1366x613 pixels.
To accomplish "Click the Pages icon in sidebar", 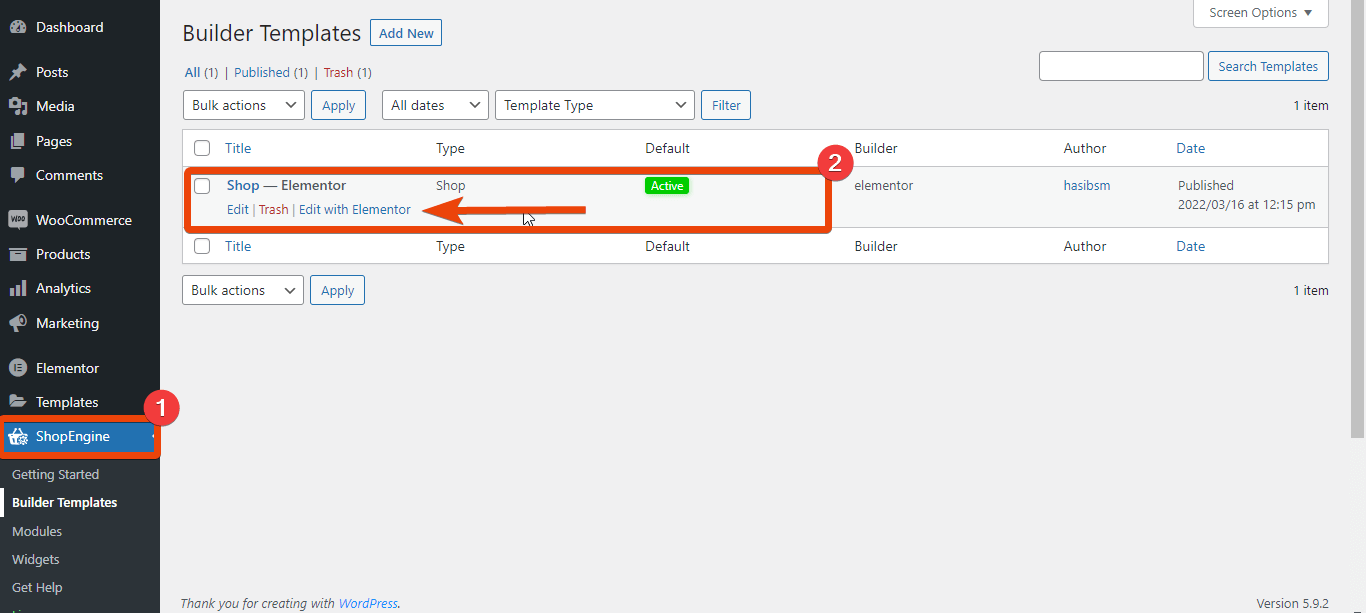I will [17, 141].
